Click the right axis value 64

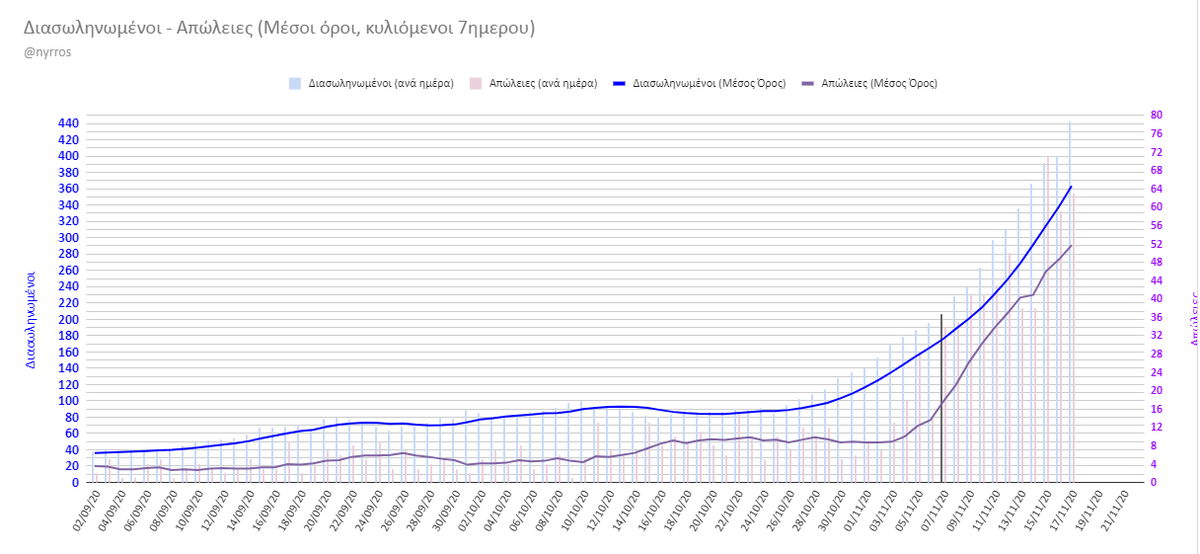tap(1156, 189)
